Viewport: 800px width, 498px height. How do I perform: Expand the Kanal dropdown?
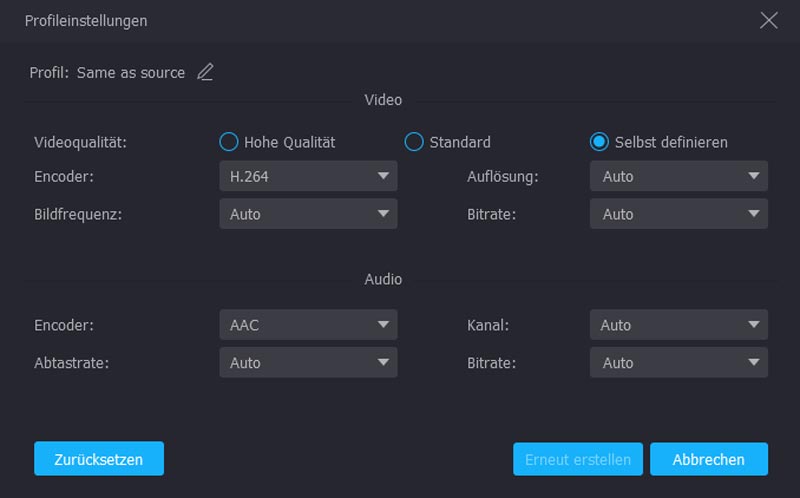point(678,325)
